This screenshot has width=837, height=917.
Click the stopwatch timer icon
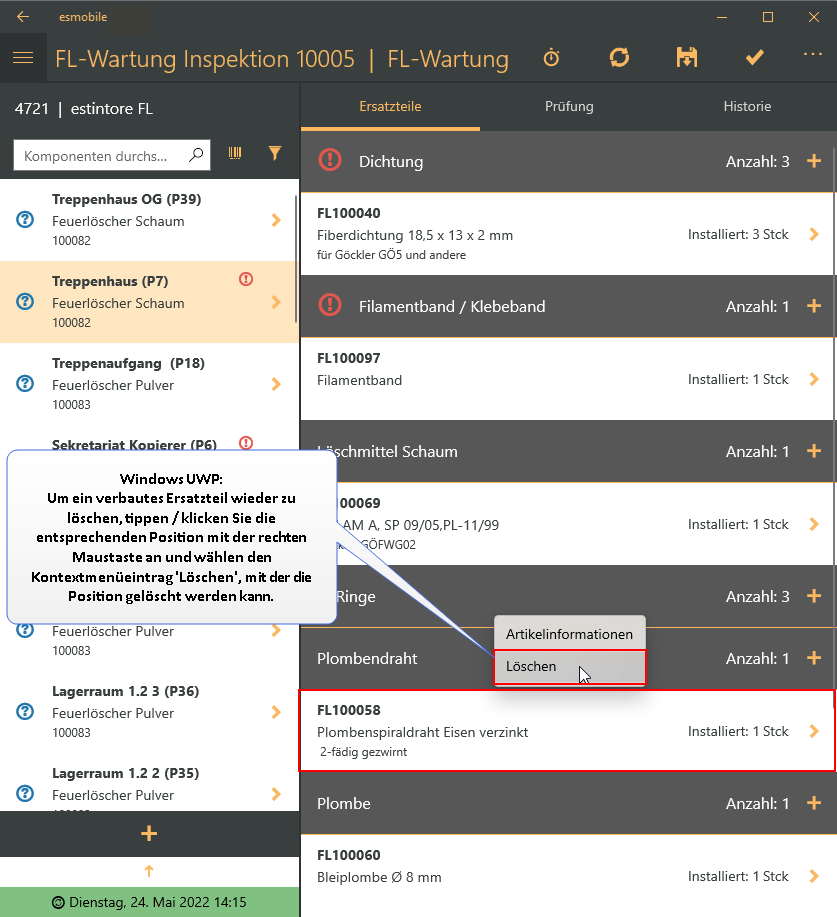552,58
